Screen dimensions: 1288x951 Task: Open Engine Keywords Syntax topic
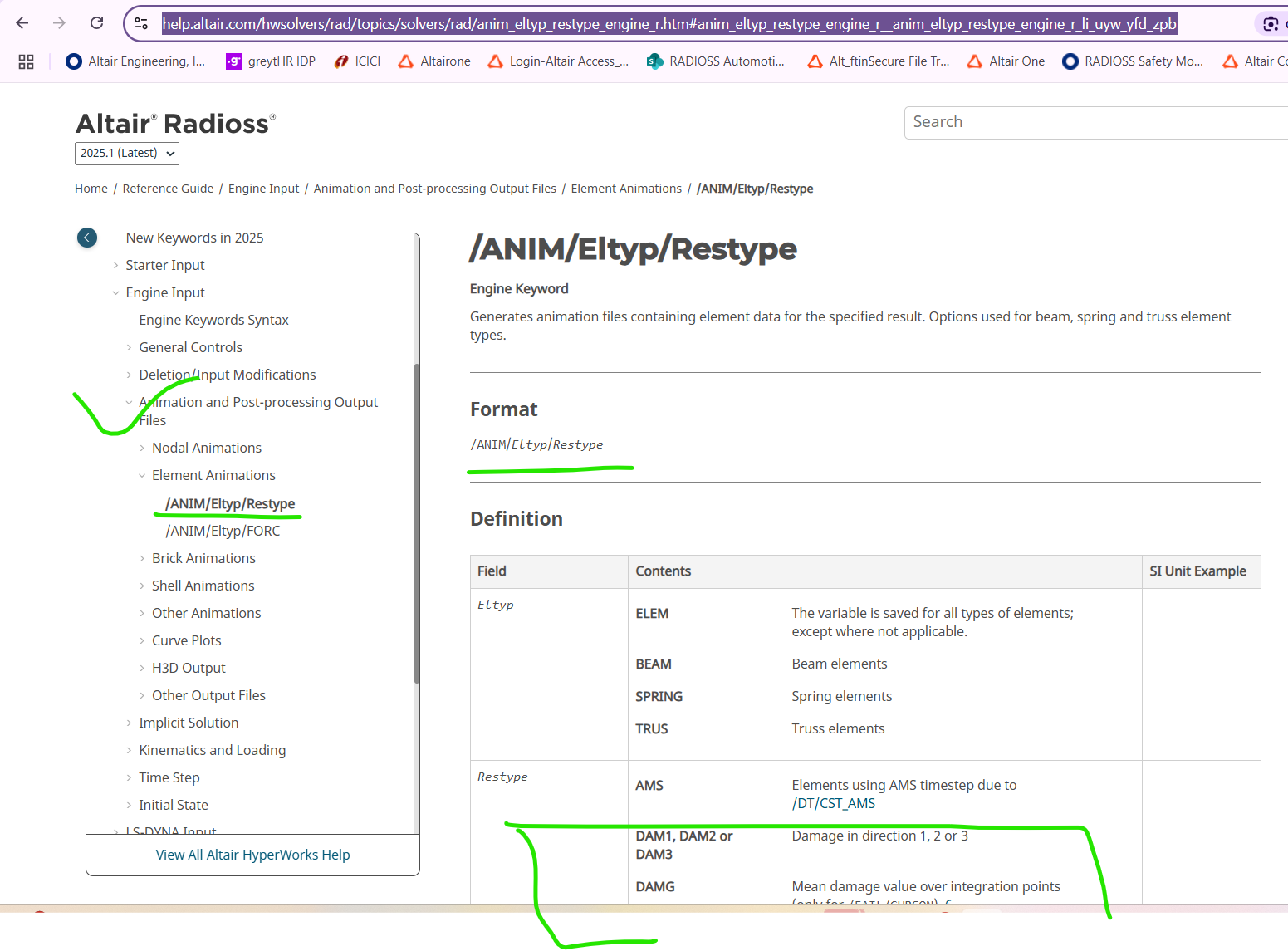[x=213, y=320]
